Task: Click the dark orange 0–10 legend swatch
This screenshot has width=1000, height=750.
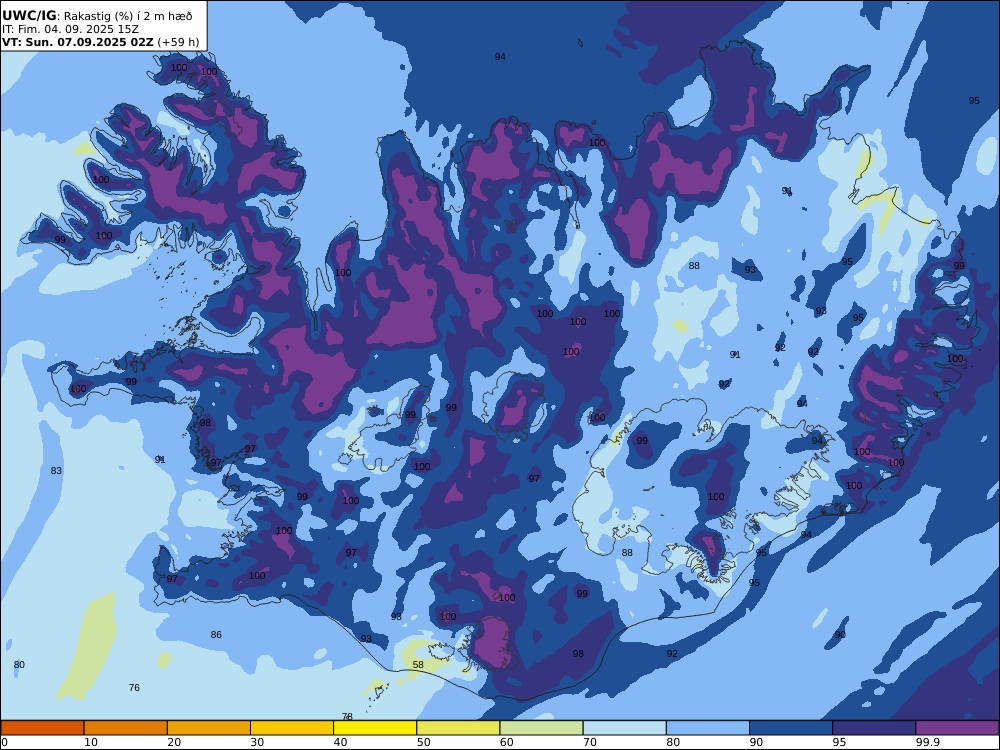Action: click(x=42, y=728)
